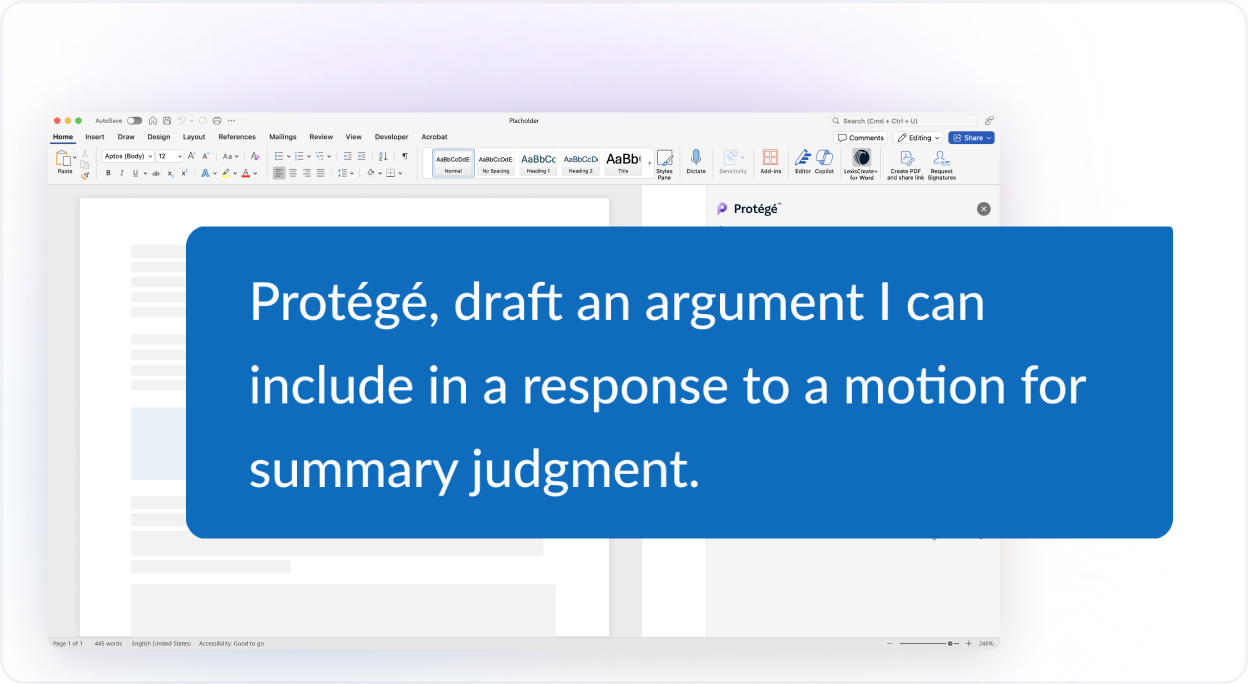Expand the styles gallery arrow

pyautogui.click(x=650, y=162)
